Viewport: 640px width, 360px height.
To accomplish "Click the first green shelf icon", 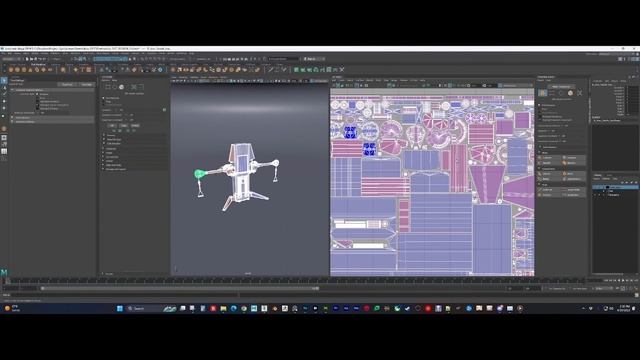I will point(297,70).
